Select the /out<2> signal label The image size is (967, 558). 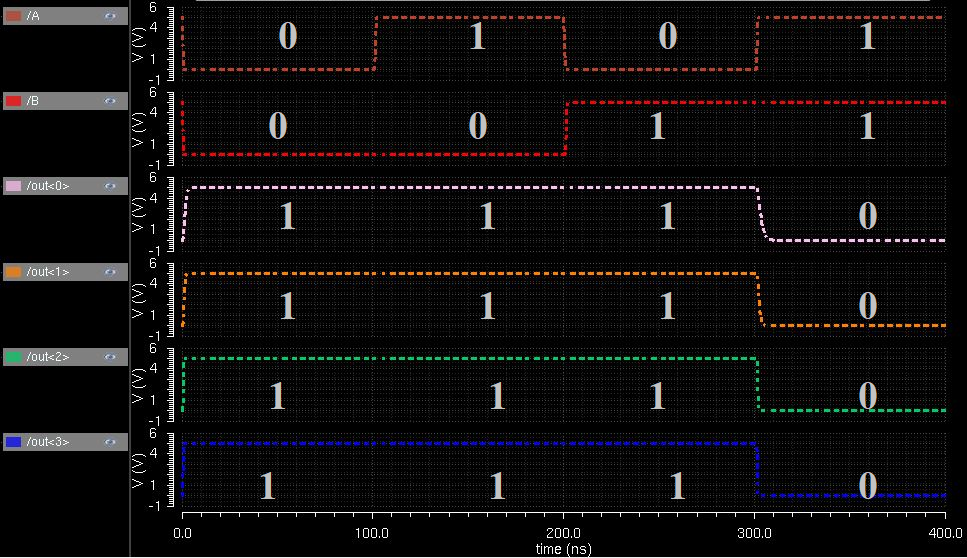48,356
